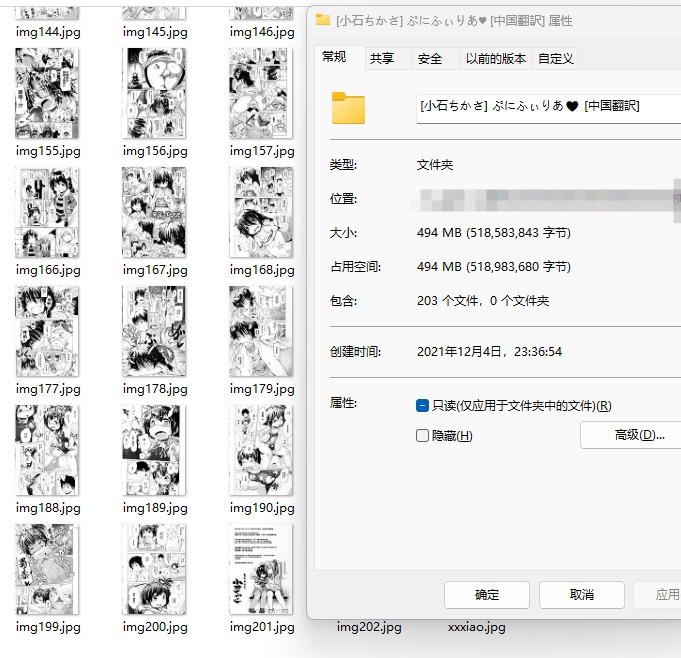The height and width of the screenshot is (658, 681).
Task: Click the 确定 button
Action: click(487, 595)
